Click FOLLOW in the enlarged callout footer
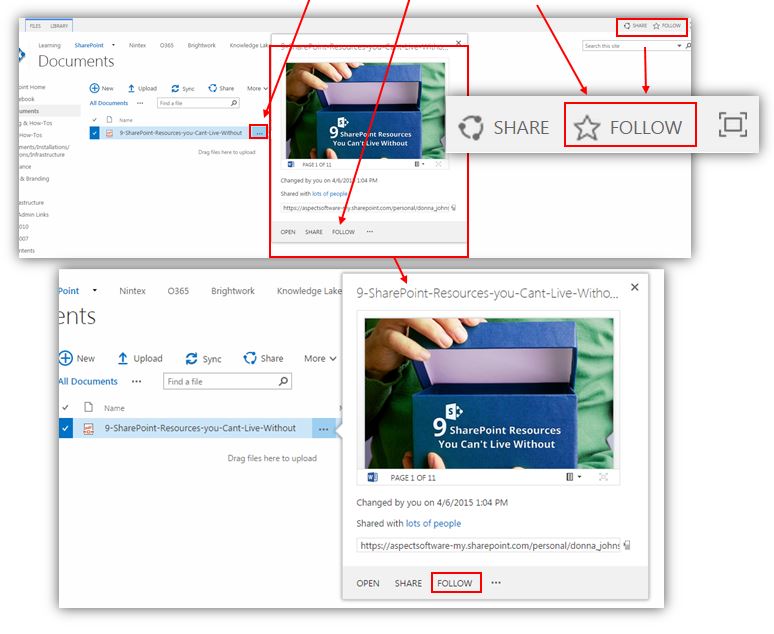 click(x=455, y=583)
